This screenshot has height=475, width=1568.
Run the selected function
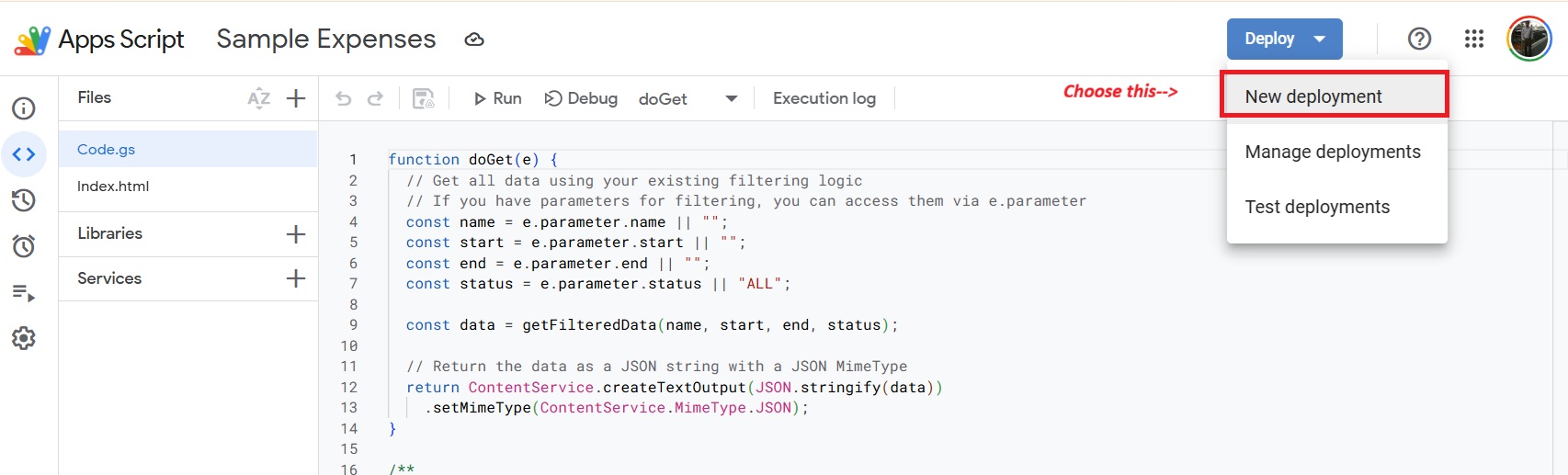497,98
